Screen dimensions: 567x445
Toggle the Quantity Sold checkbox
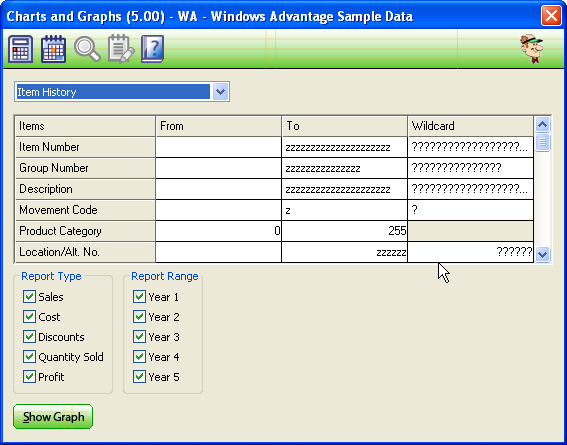[29, 357]
